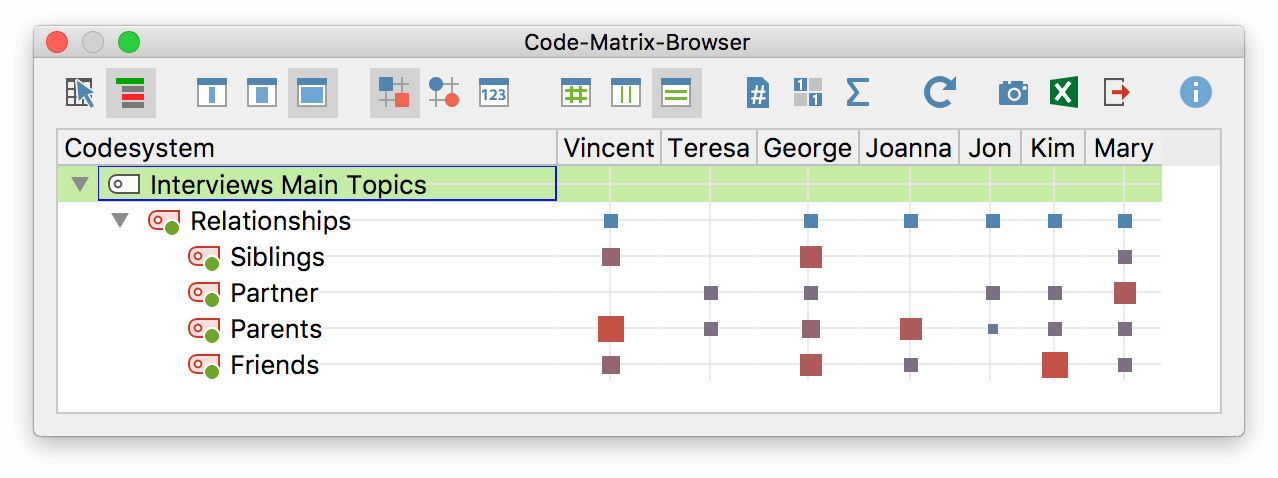
Task: Click the George column header
Action: (x=808, y=148)
